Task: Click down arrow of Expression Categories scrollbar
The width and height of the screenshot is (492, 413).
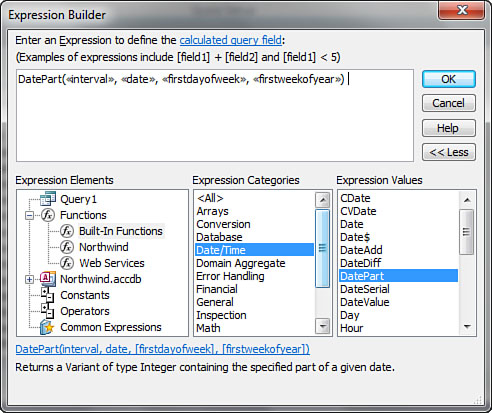Action: point(322,326)
